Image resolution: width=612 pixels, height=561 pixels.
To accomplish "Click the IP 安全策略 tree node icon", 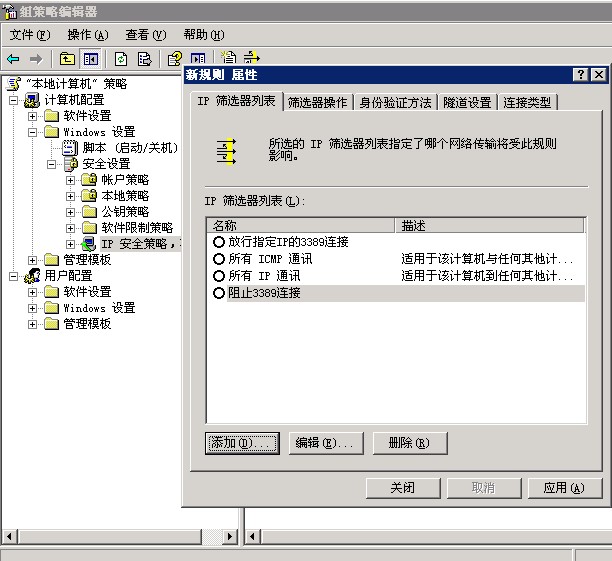I will (89, 244).
